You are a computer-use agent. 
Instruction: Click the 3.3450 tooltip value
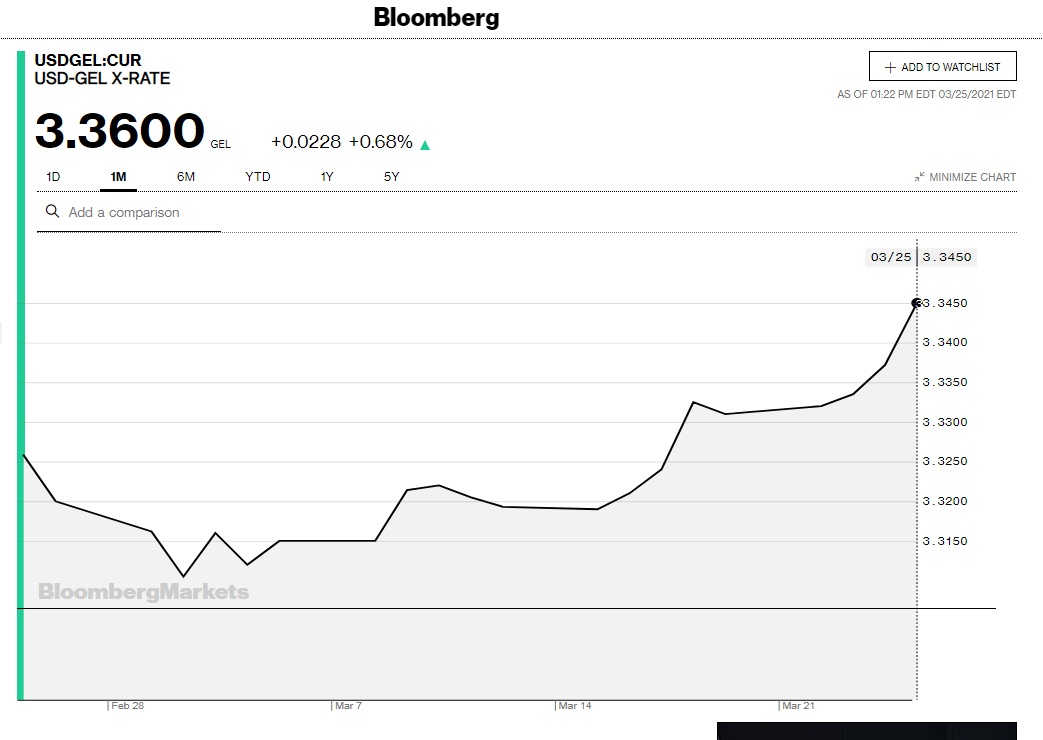tap(947, 257)
